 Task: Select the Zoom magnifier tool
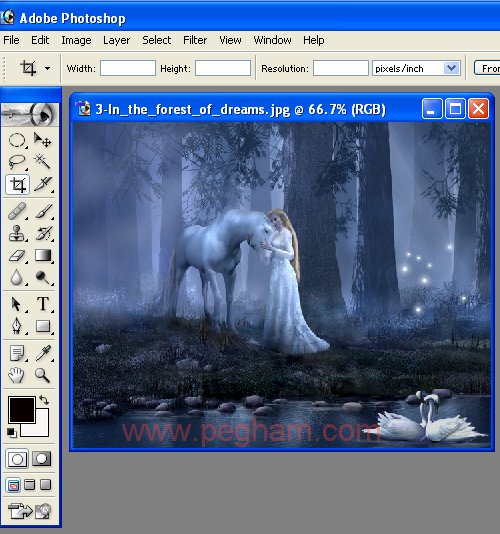click(43, 375)
